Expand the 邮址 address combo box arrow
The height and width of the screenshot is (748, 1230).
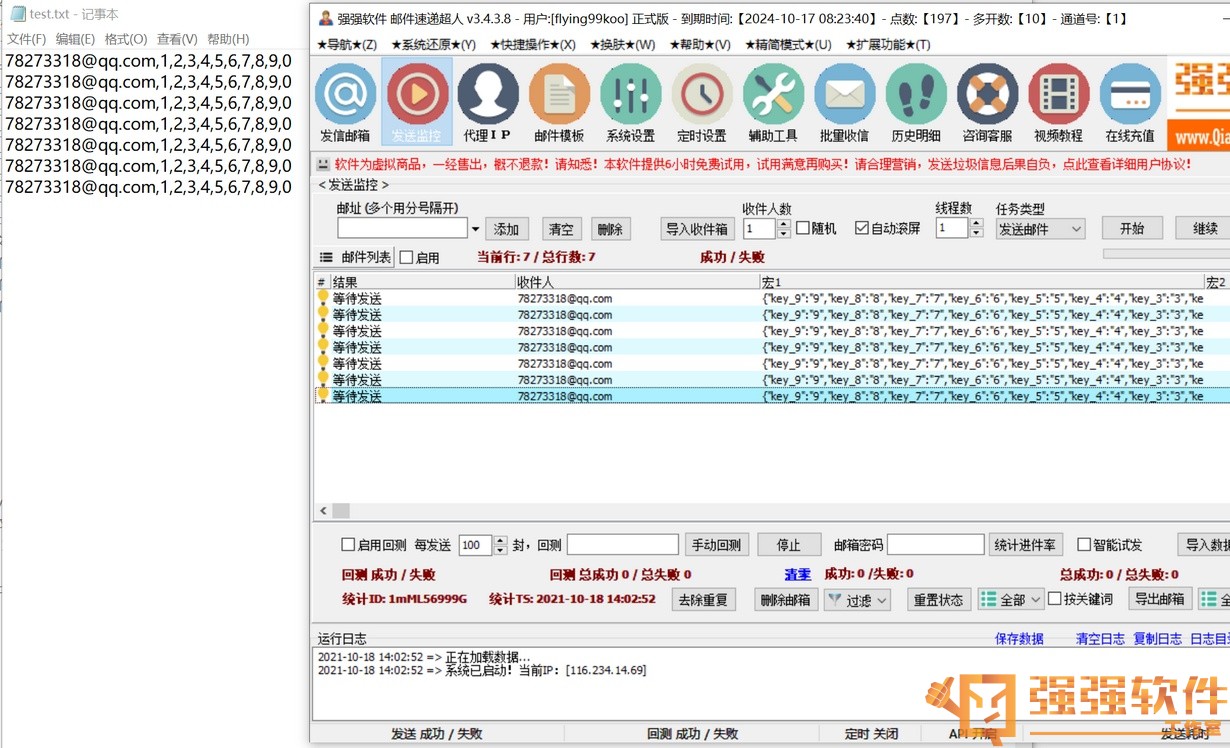475,229
